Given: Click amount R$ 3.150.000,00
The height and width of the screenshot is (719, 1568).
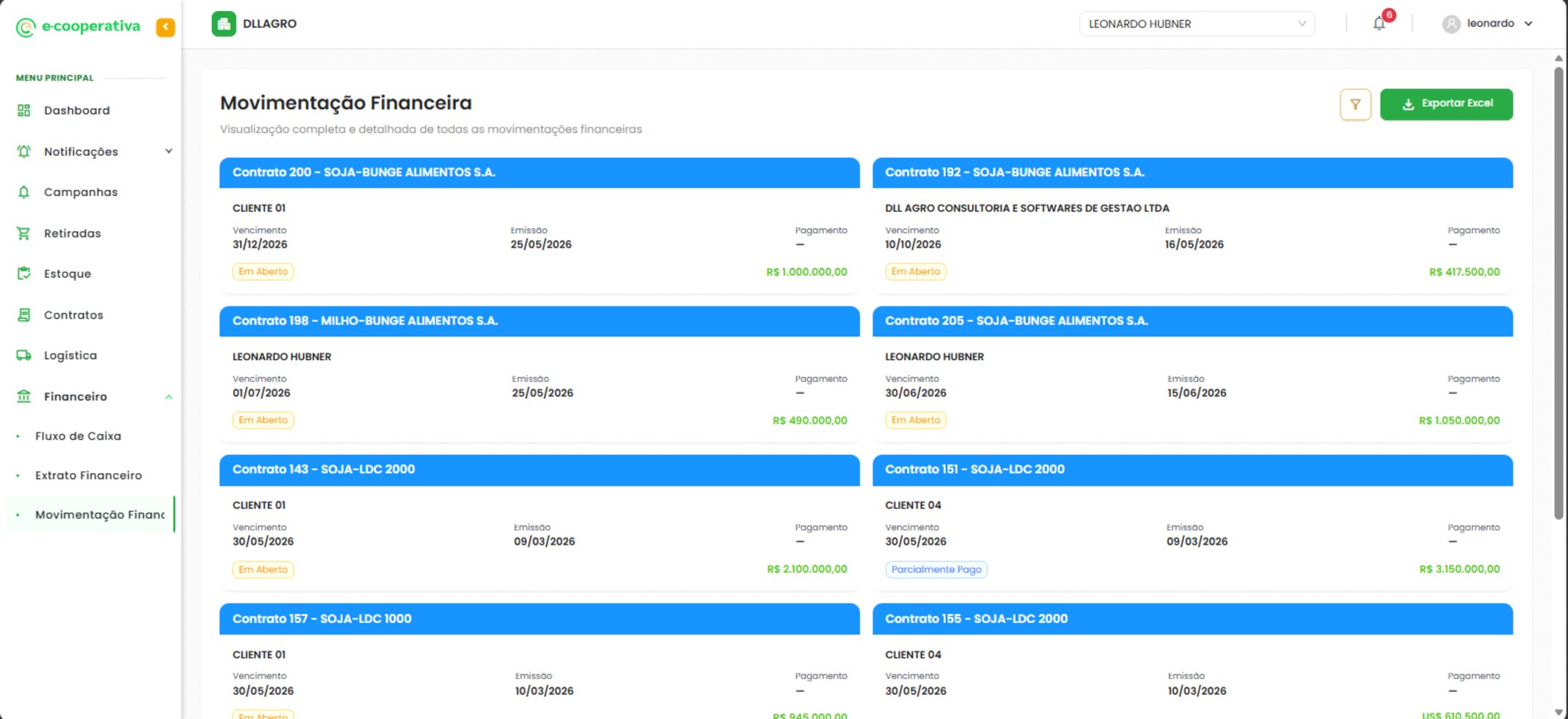Looking at the screenshot, I should [1460, 570].
